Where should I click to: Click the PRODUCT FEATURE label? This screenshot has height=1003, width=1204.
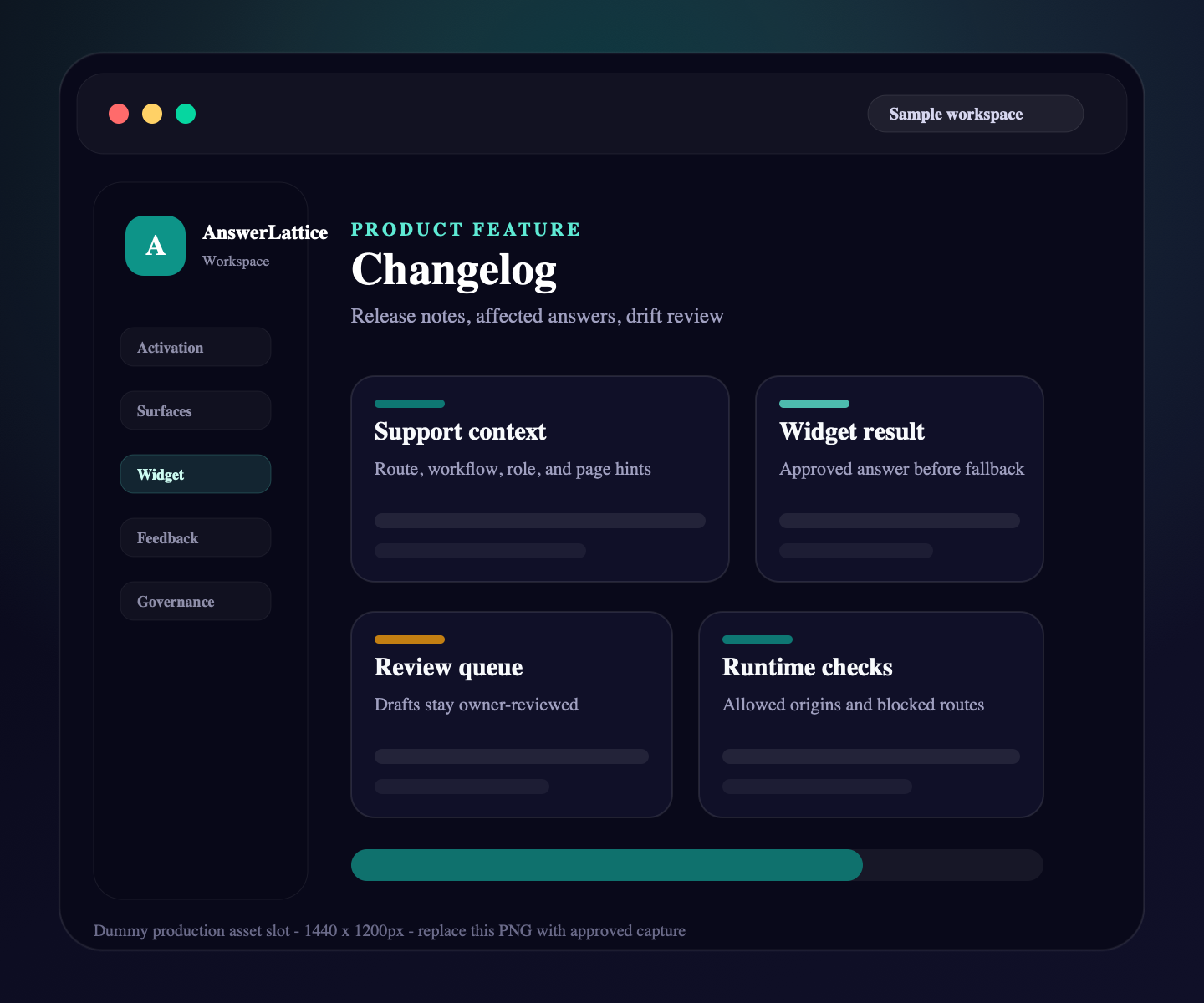pyautogui.click(x=466, y=229)
